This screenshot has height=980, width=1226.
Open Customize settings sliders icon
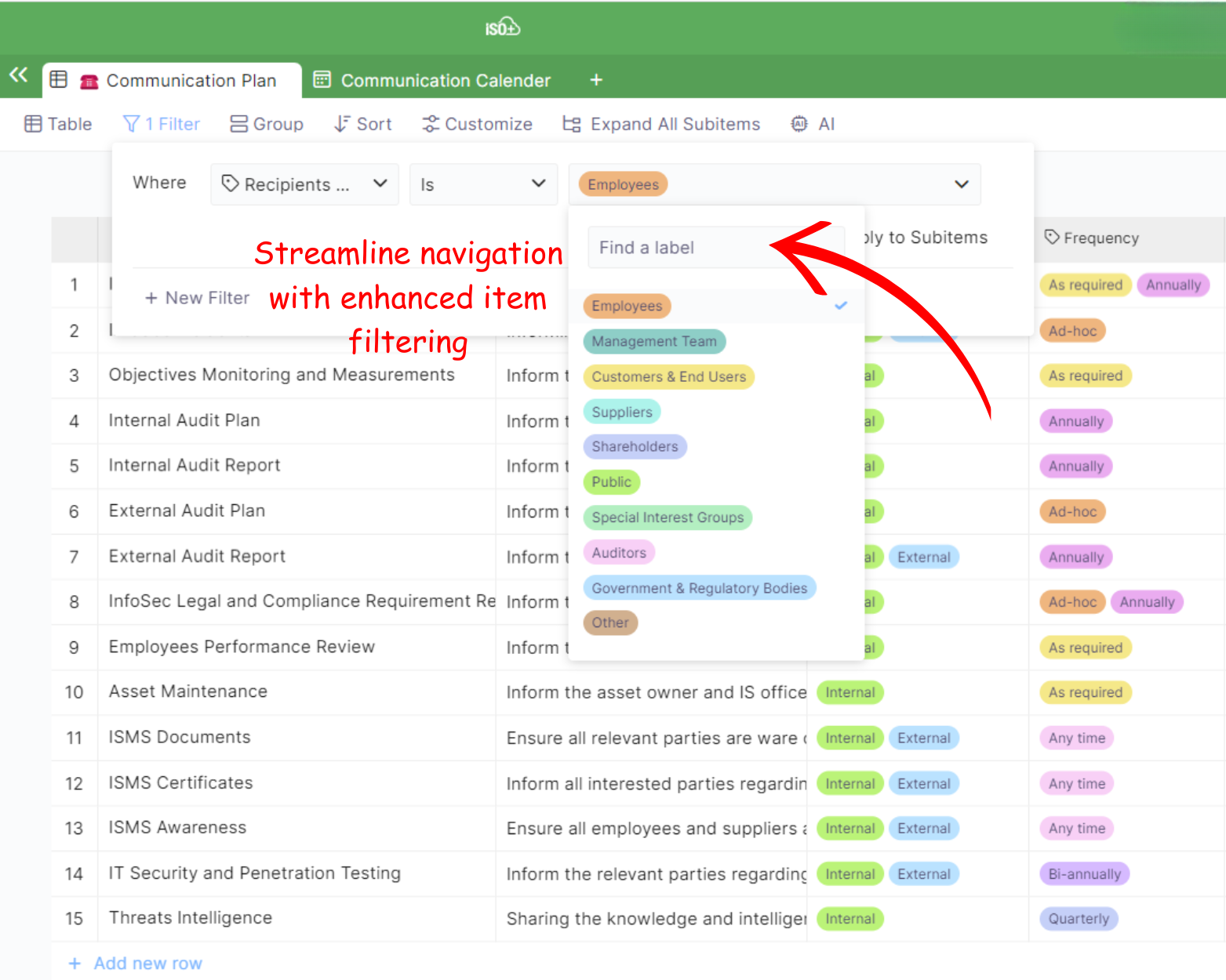pyautogui.click(x=431, y=124)
